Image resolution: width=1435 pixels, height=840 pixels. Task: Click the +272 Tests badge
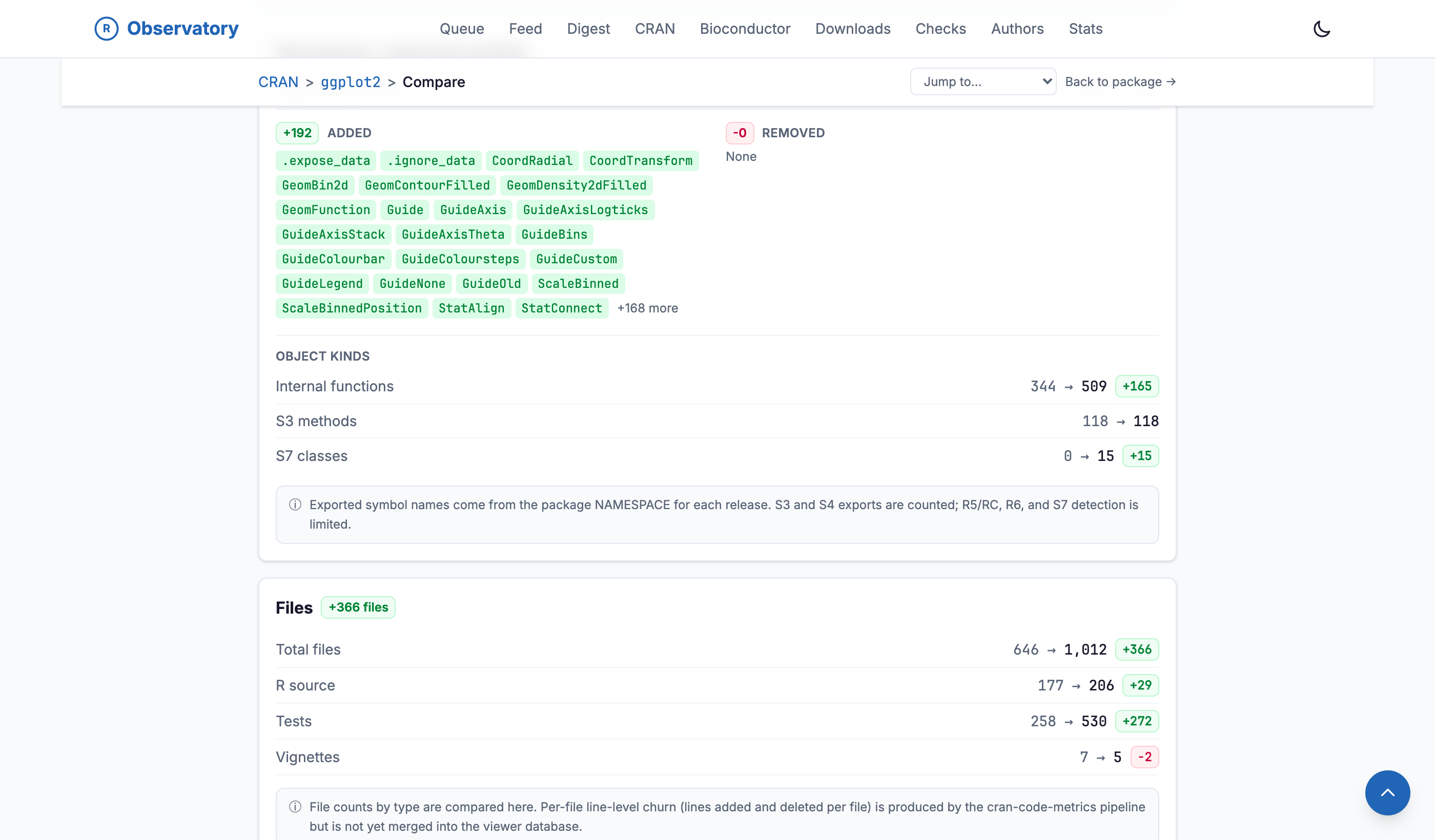pos(1137,721)
